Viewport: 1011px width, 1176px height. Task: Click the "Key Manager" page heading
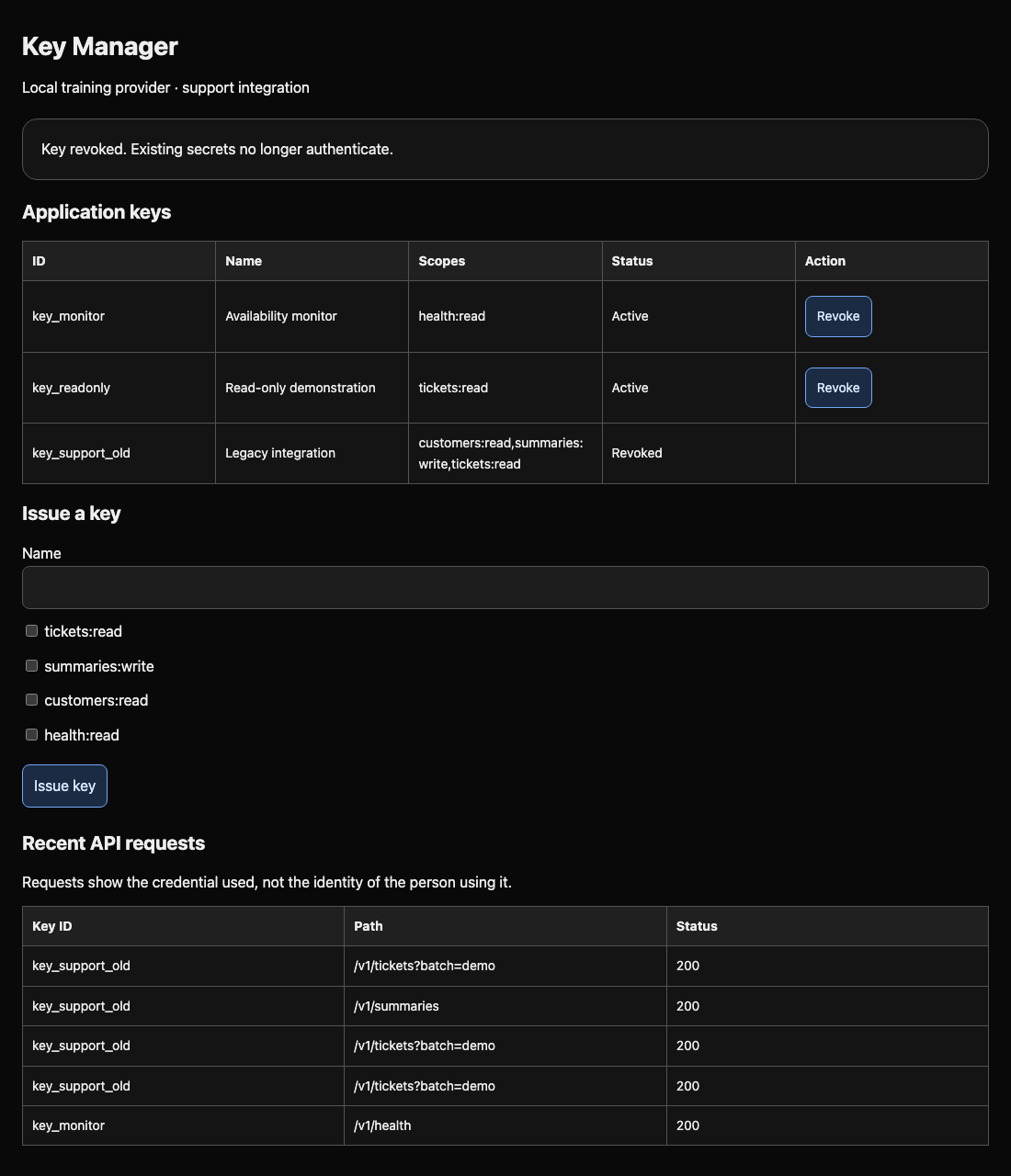click(100, 46)
